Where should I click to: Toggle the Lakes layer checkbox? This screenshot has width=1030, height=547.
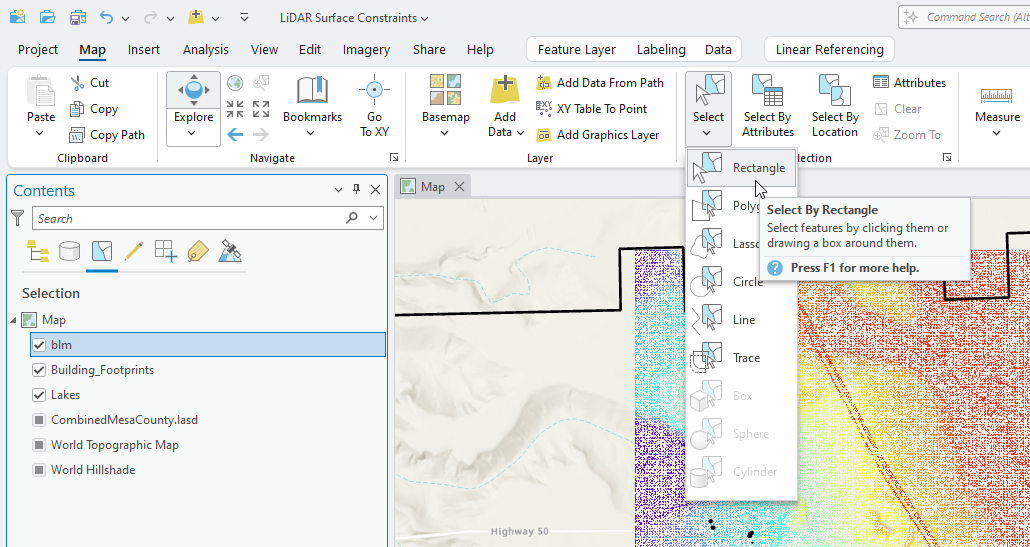(x=39, y=395)
